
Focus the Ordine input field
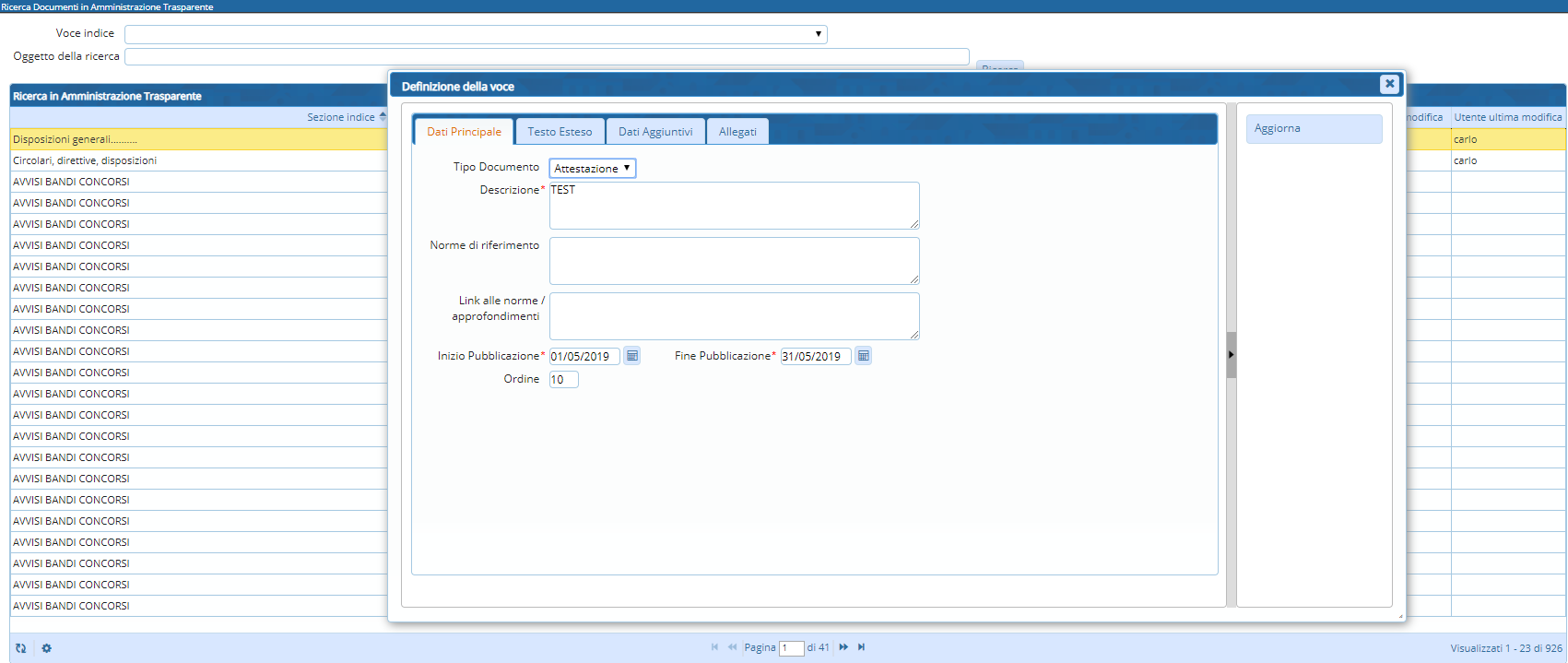pyautogui.click(x=563, y=380)
